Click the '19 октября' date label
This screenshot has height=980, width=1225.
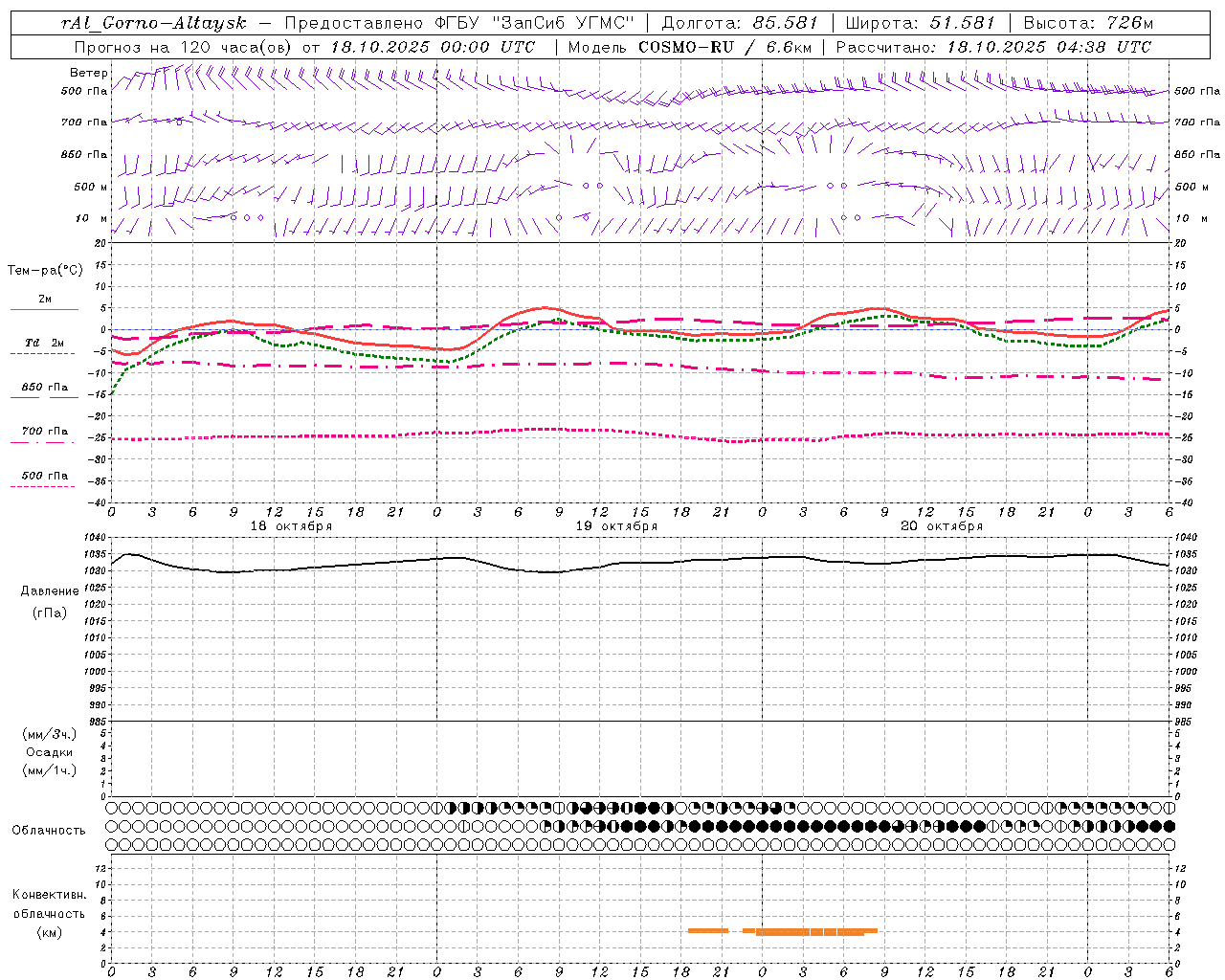616,526
